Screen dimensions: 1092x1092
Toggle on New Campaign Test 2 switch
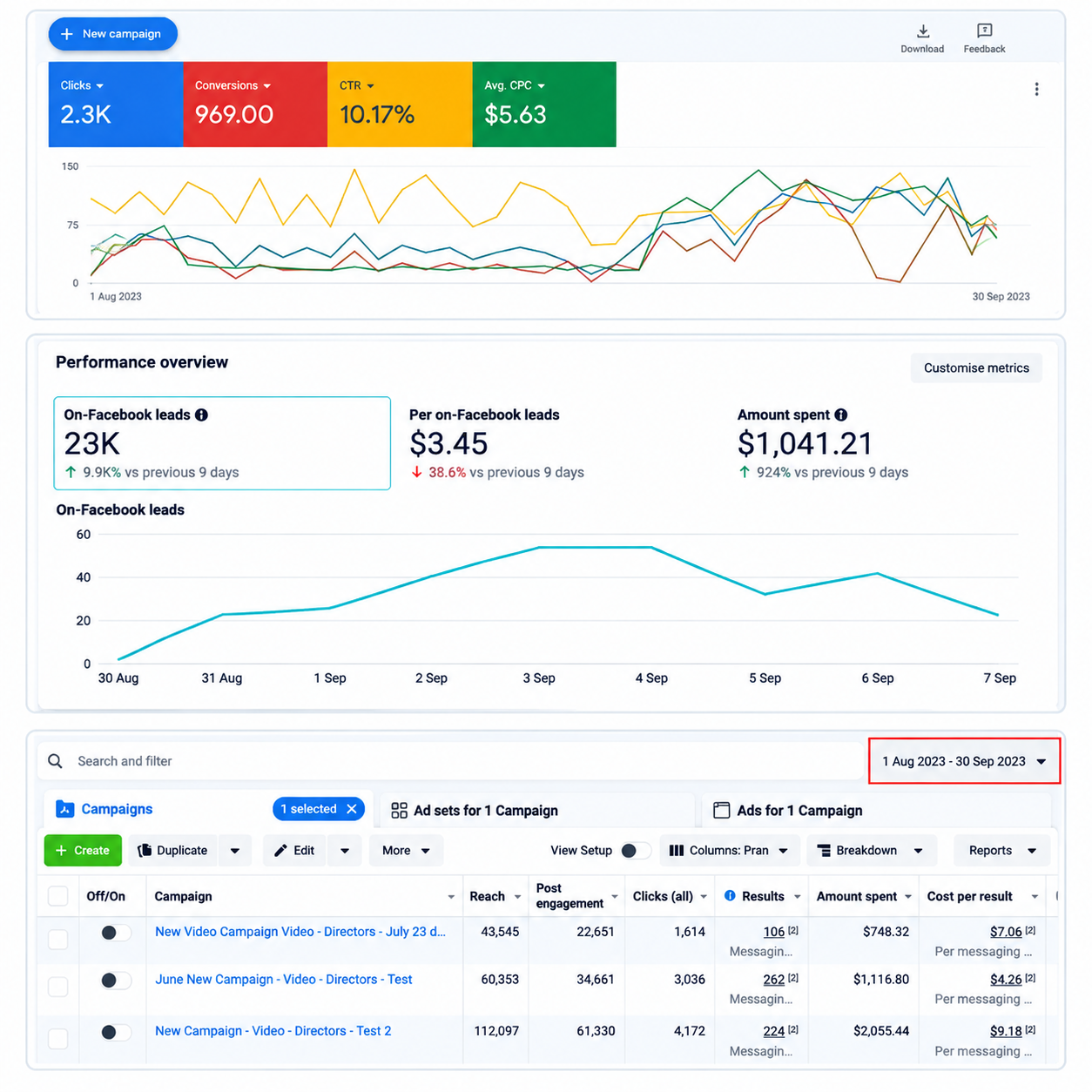pos(116,1032)
